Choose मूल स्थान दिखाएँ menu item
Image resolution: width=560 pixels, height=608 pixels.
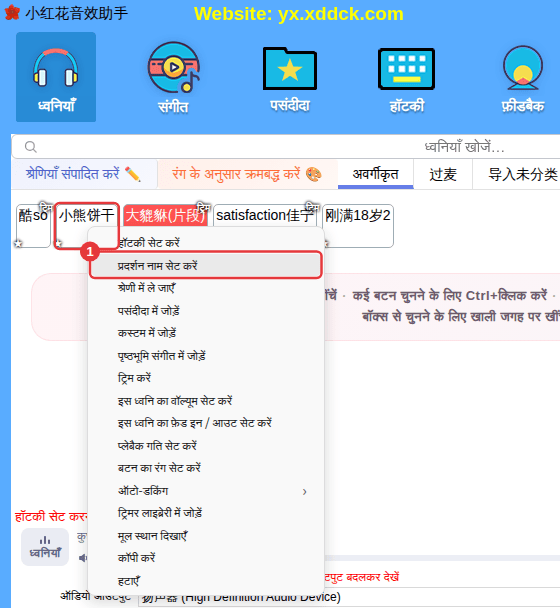tap(206, 536)
